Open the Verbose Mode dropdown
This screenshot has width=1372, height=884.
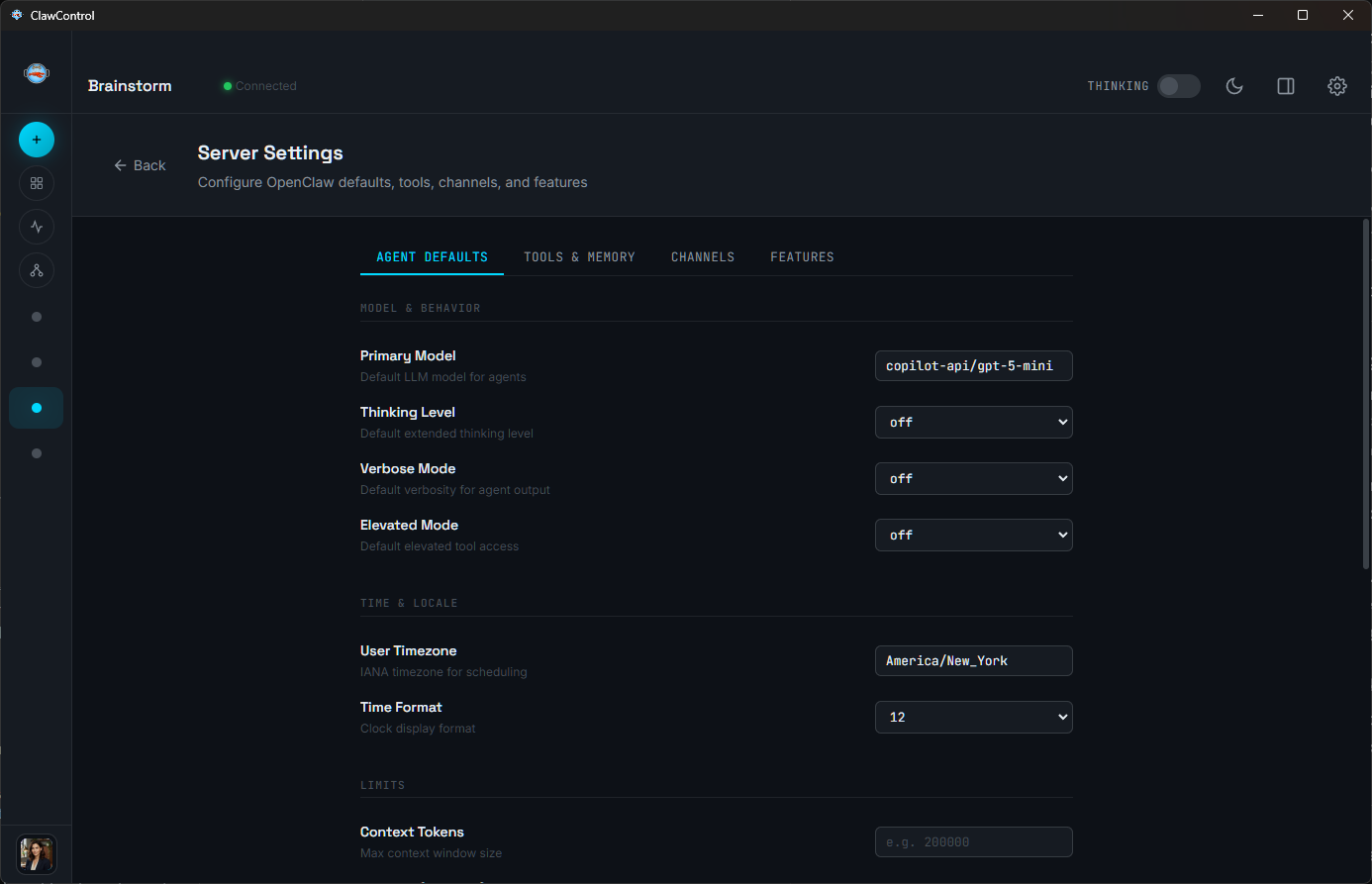[x=973, y=478]
